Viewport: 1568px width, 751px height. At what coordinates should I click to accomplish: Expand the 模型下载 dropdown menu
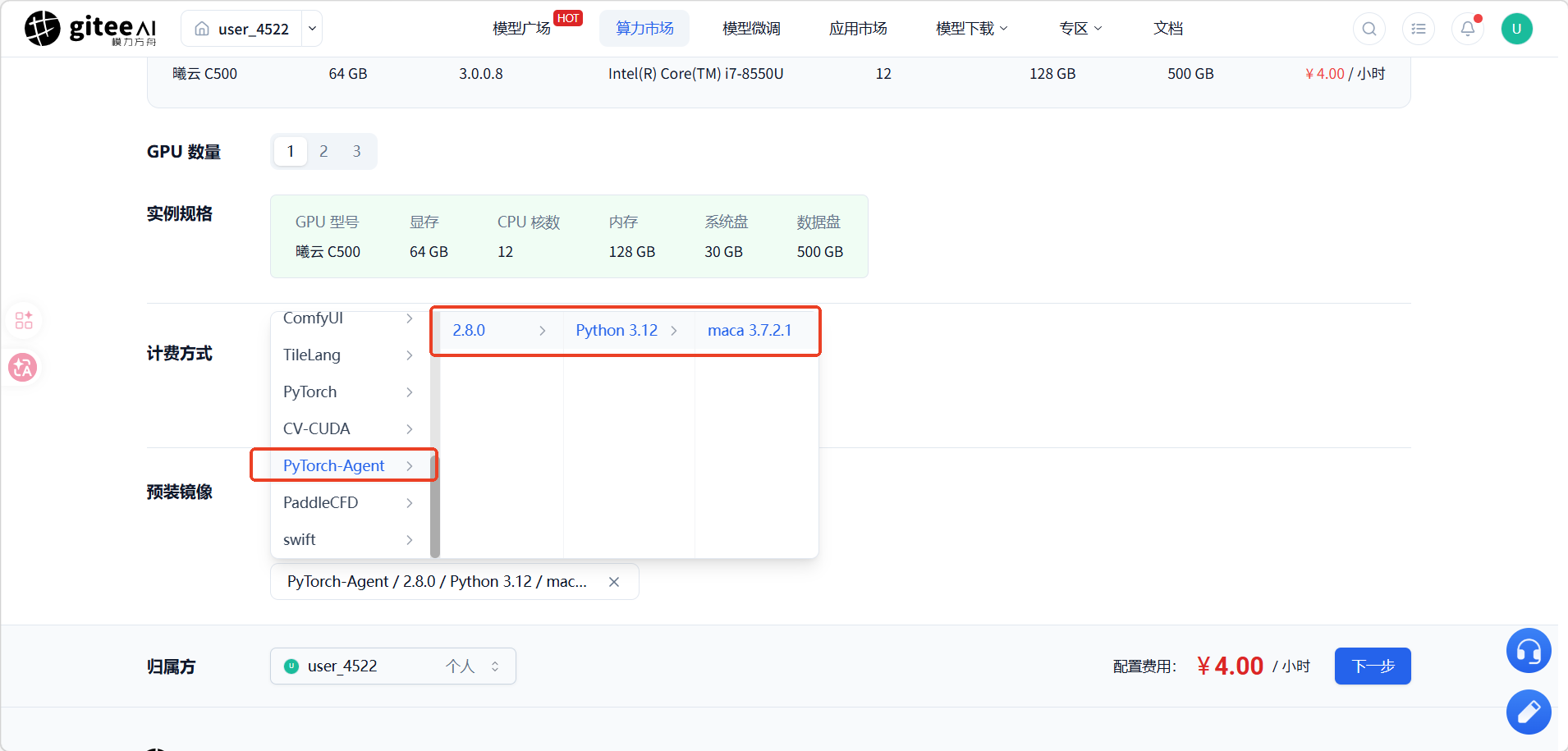click(x=972, y=29)
